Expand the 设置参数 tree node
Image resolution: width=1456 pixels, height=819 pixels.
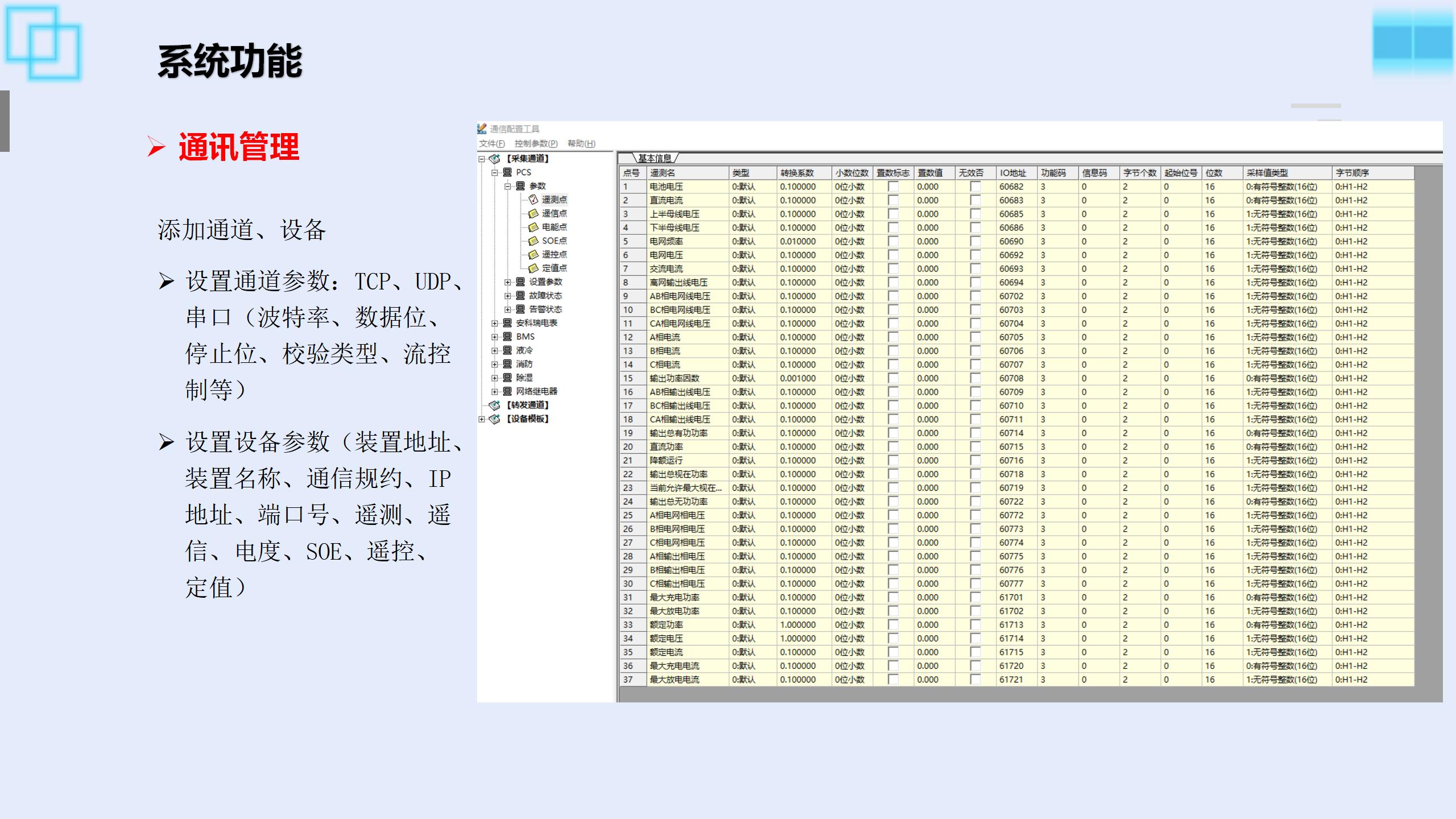[x=508, y=282]
